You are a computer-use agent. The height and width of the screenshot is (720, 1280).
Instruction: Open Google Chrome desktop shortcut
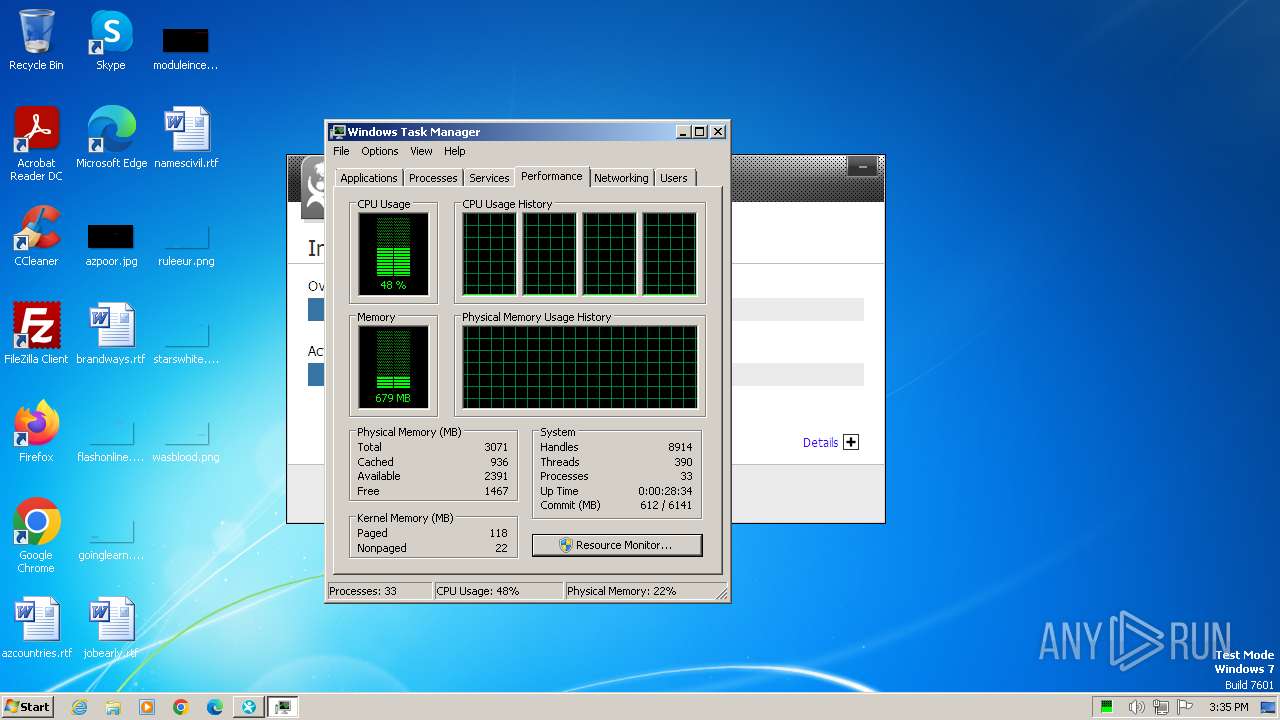[36, 536]
